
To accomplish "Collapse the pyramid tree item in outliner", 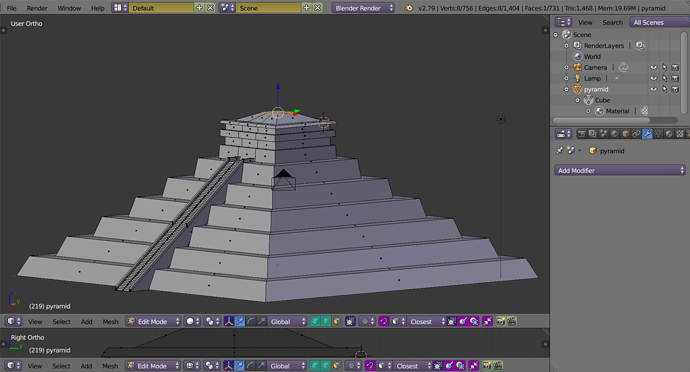I will 567,89.
